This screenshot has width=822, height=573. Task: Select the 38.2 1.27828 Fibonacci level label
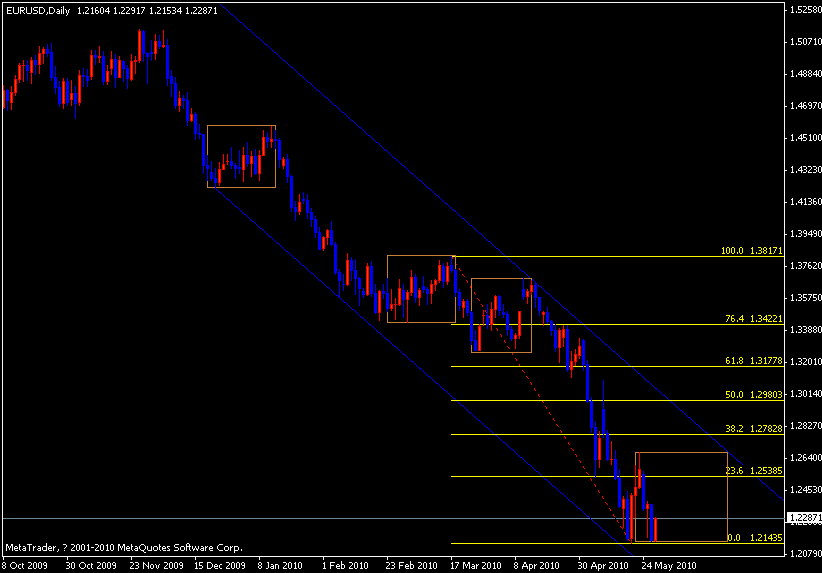(x=754, y=429)
